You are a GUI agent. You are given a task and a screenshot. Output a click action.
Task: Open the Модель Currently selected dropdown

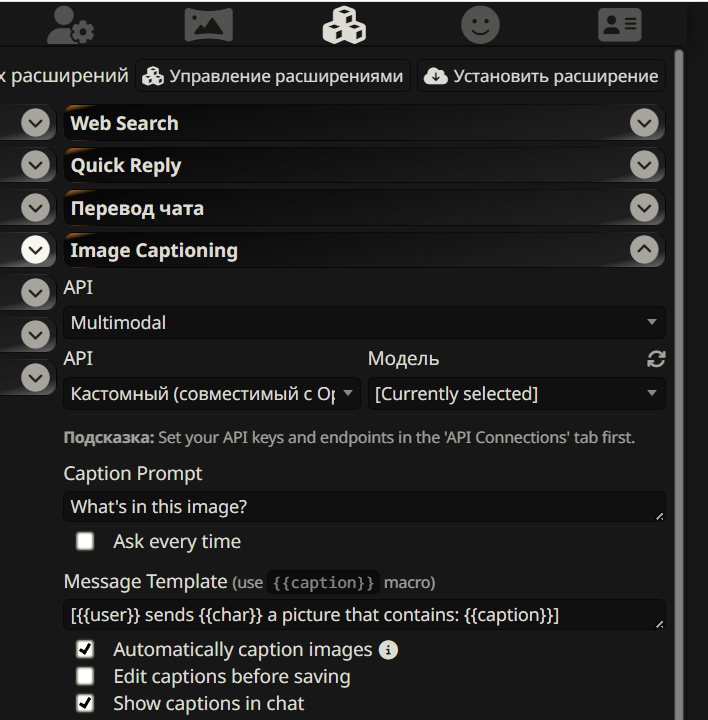pyautogui.click(x=516, y=394)
